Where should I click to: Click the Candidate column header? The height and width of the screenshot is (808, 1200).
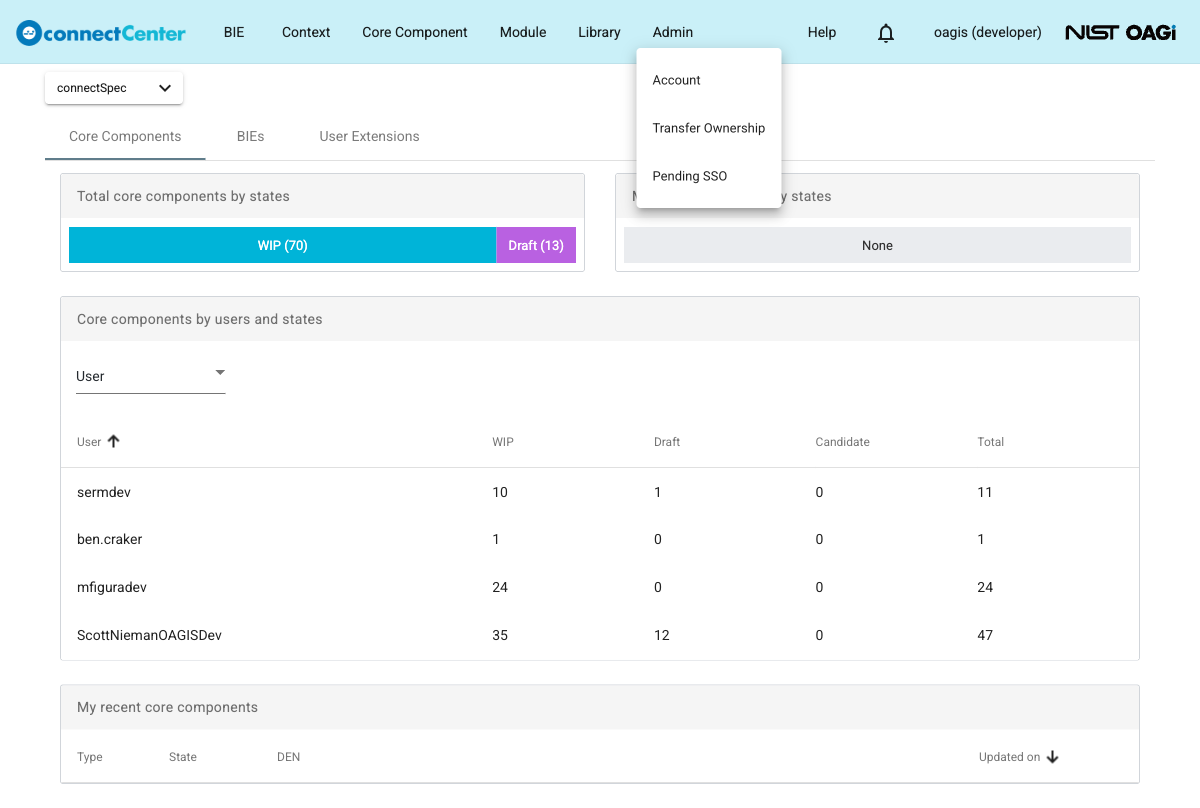tap(843, 442)
